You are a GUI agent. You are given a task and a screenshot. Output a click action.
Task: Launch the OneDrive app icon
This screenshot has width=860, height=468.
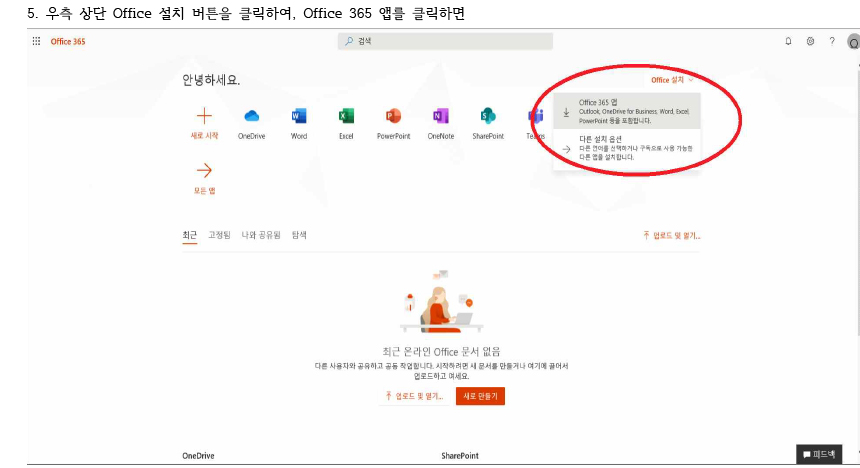click(251, 116)
